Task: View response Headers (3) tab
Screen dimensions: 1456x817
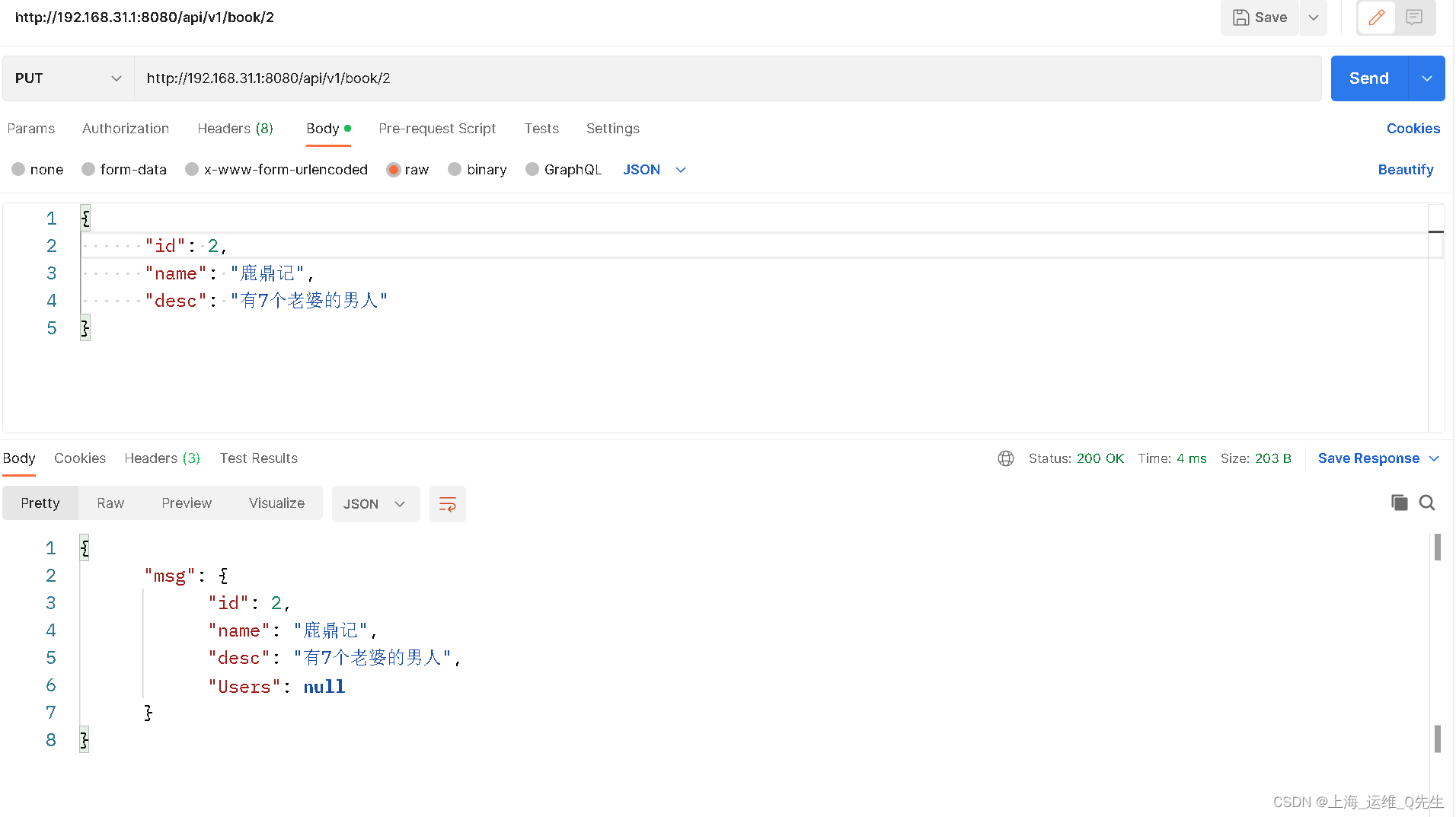Action: pos(162,458)
